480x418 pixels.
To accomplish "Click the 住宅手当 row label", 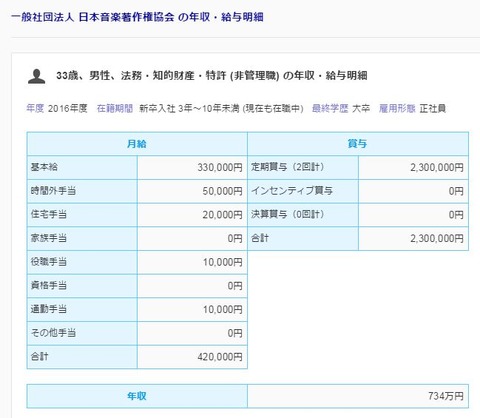I will [x=49, y=214].
